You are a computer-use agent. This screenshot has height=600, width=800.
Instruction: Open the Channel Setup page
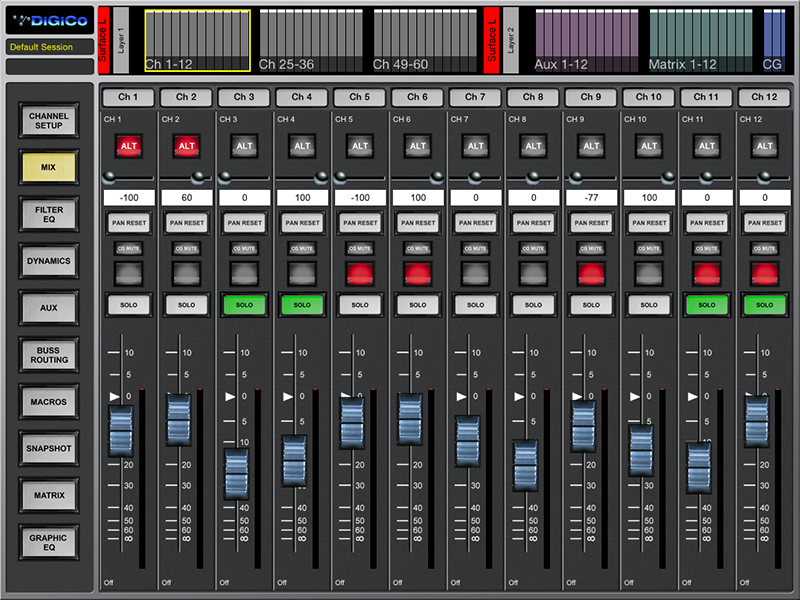point(49,120)
